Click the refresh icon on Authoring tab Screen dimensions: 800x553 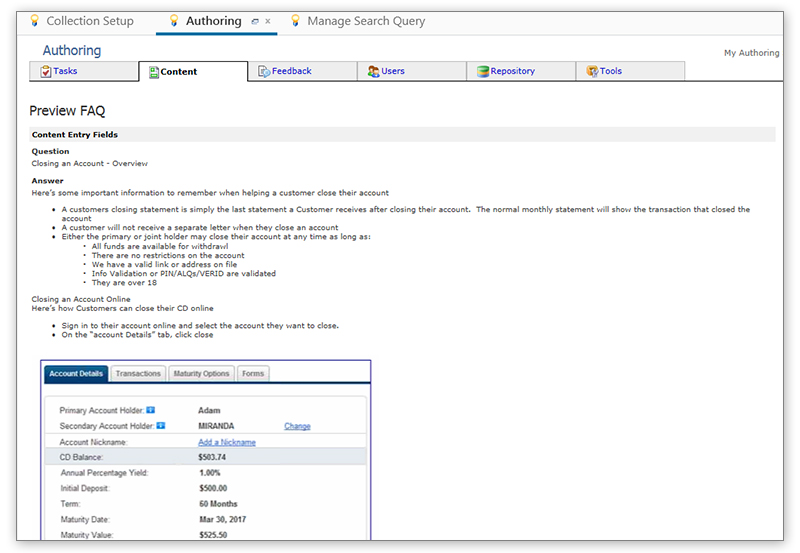(x=255, y=22)
